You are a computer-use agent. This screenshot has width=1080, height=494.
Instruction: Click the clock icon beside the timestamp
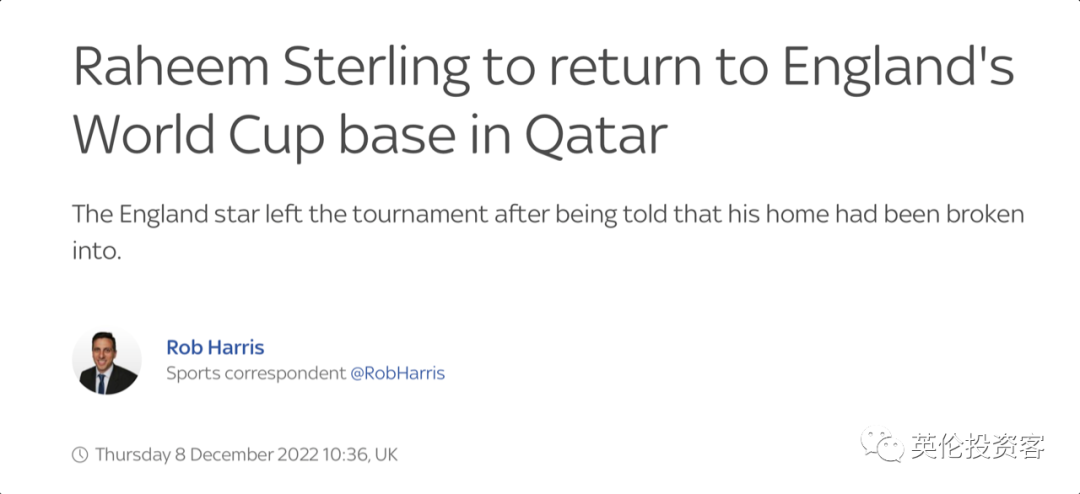(80, 455)
